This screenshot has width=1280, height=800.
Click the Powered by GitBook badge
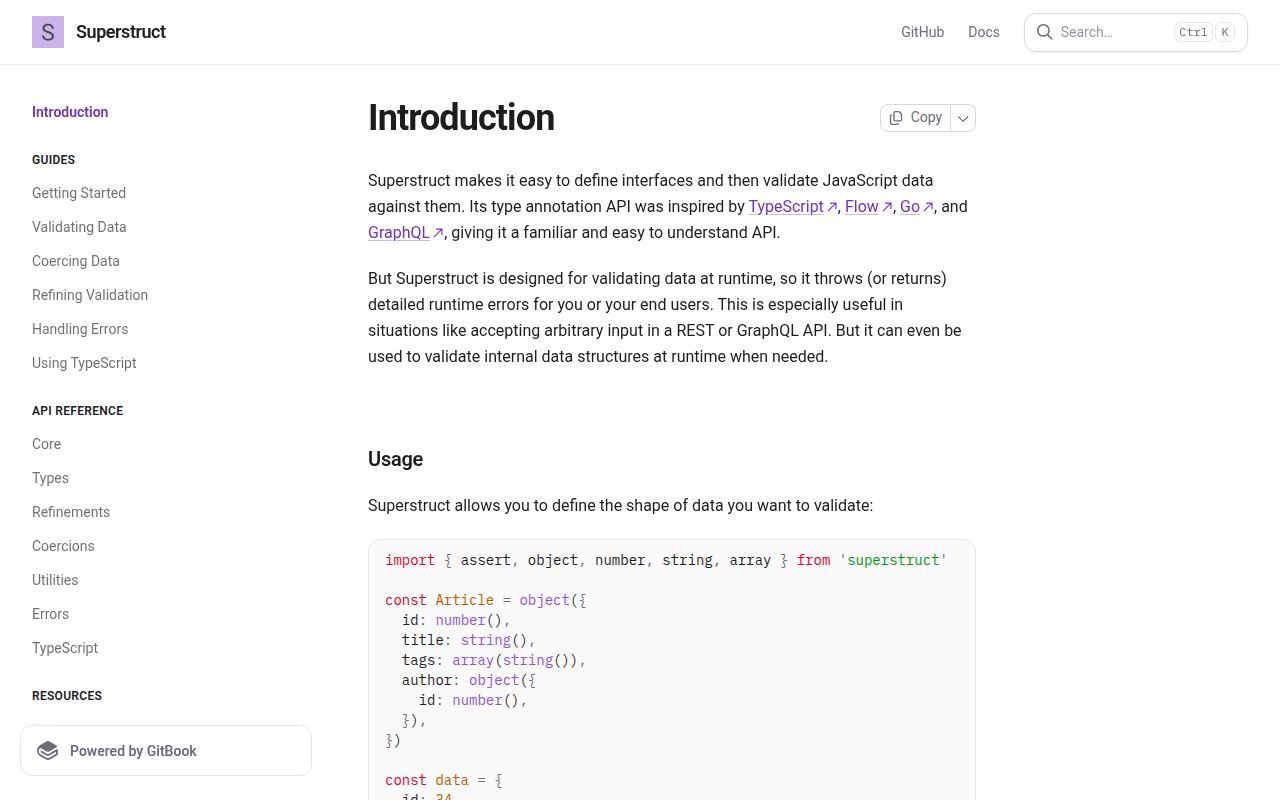pyautogui.click(x=166, y=751)
